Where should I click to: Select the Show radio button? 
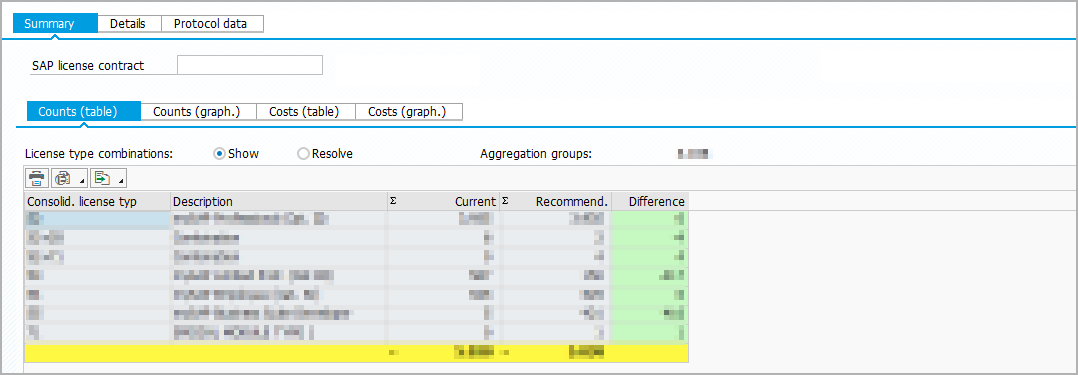[x=219, y=154]
